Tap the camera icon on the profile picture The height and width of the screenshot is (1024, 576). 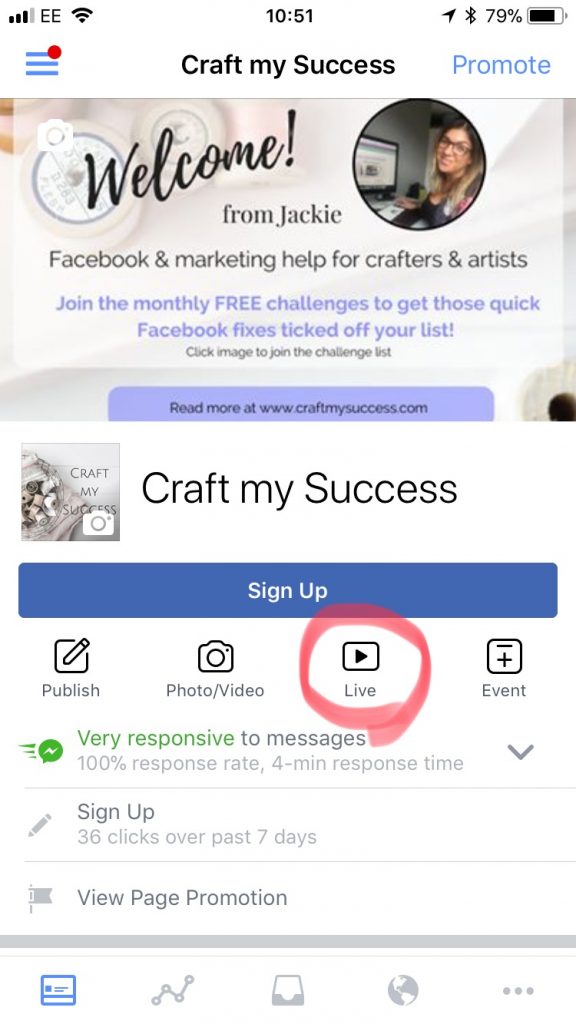pyautogui.click(x=100, y=524)
